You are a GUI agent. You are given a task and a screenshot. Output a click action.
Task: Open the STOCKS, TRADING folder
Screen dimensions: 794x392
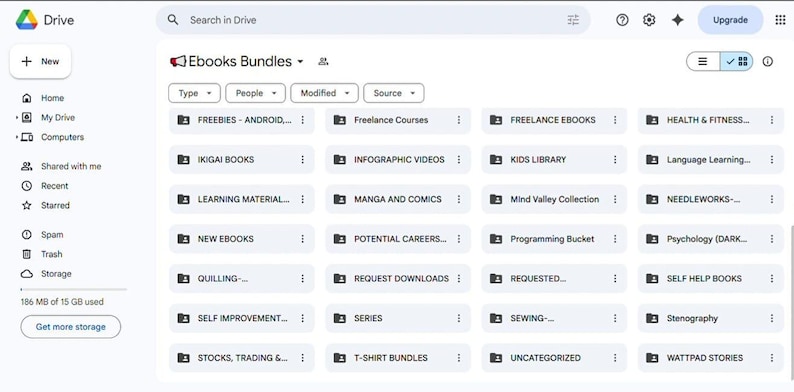[242, 358]
